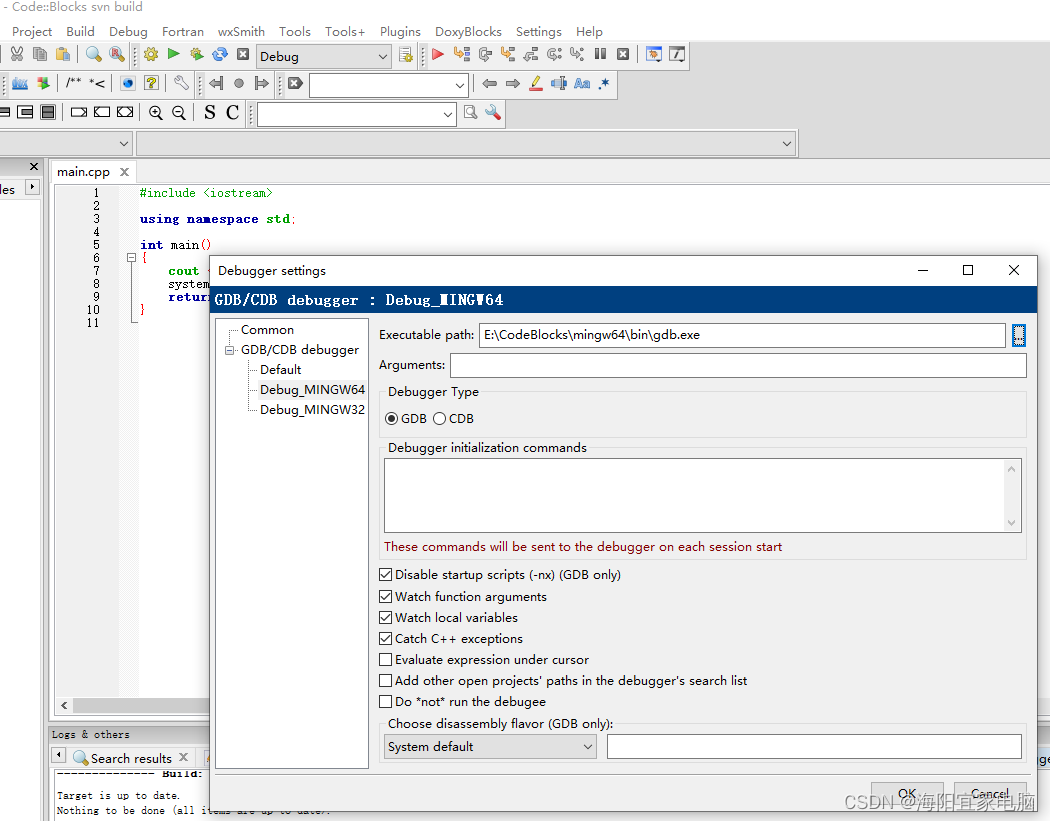Click the Match case Aa icon
1050x821 pixels.
point(582,83)
